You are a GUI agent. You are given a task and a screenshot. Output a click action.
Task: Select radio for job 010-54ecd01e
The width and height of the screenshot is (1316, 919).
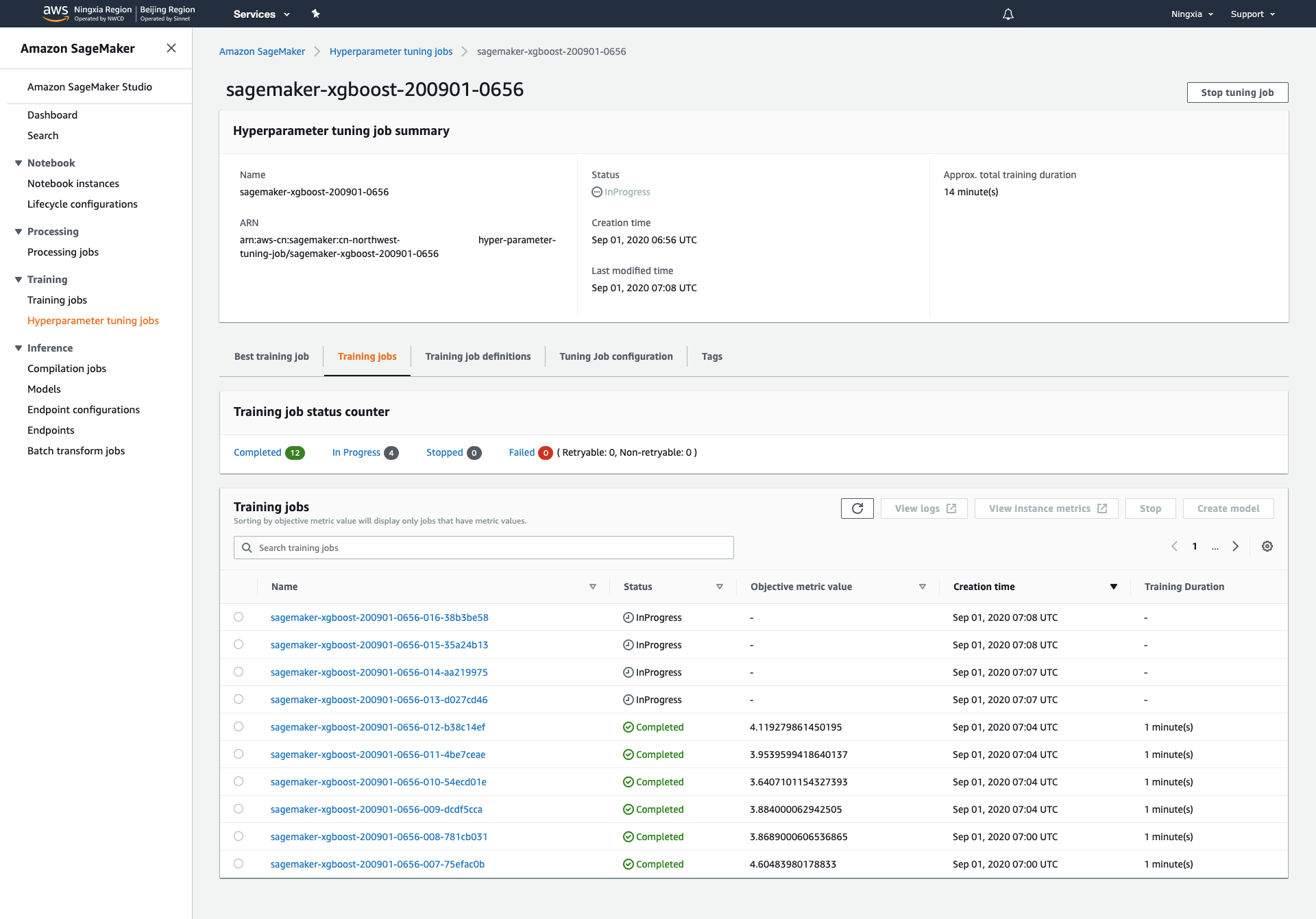coord(239,781)
